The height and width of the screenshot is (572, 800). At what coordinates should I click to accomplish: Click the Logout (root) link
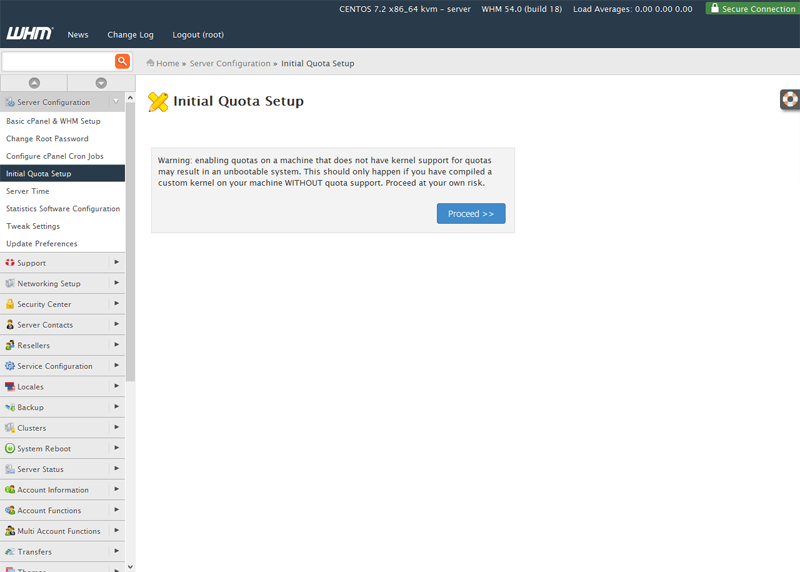(x=198, y=35)
